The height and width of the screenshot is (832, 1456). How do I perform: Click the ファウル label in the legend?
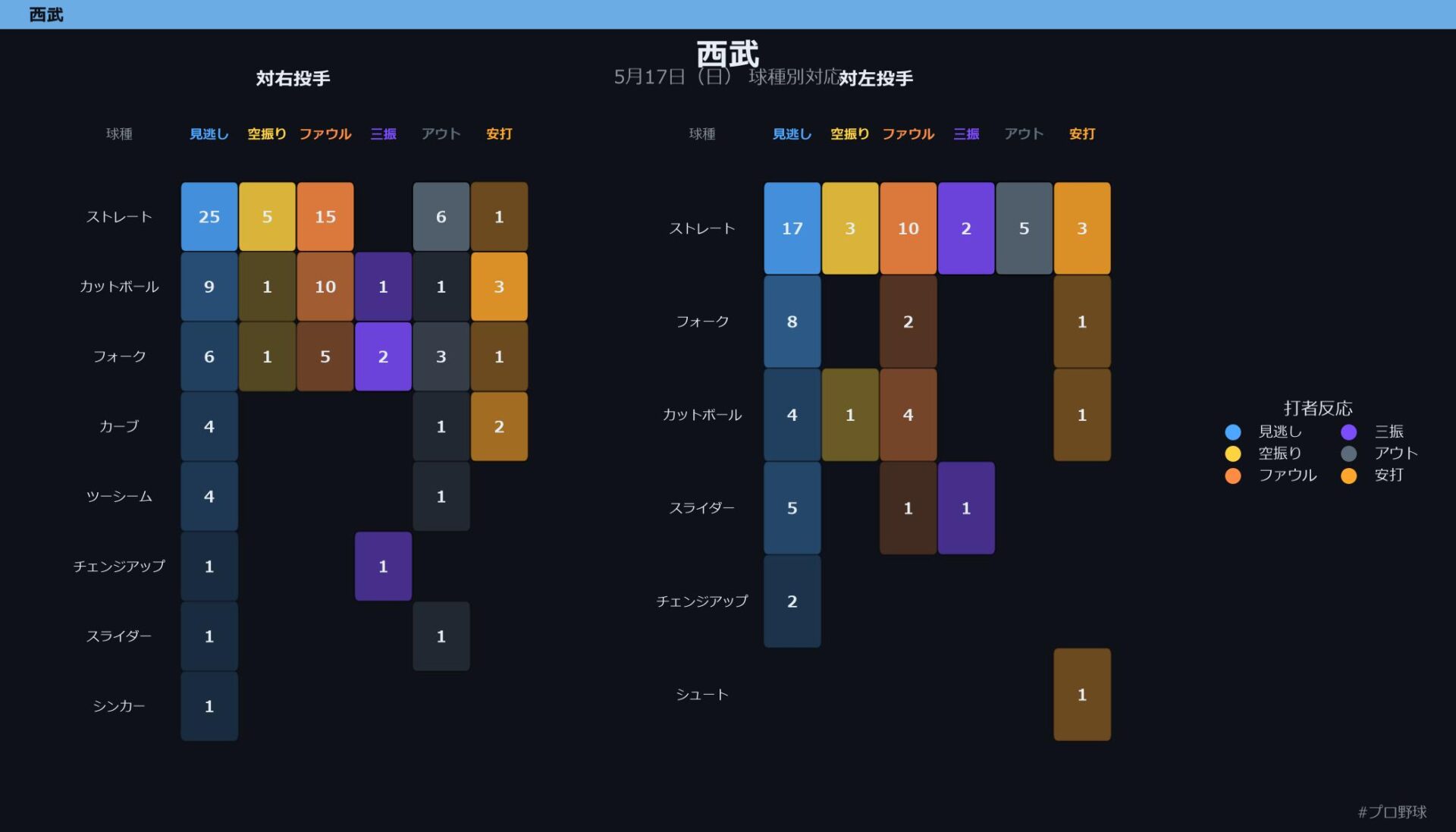tap(1288, 476)
